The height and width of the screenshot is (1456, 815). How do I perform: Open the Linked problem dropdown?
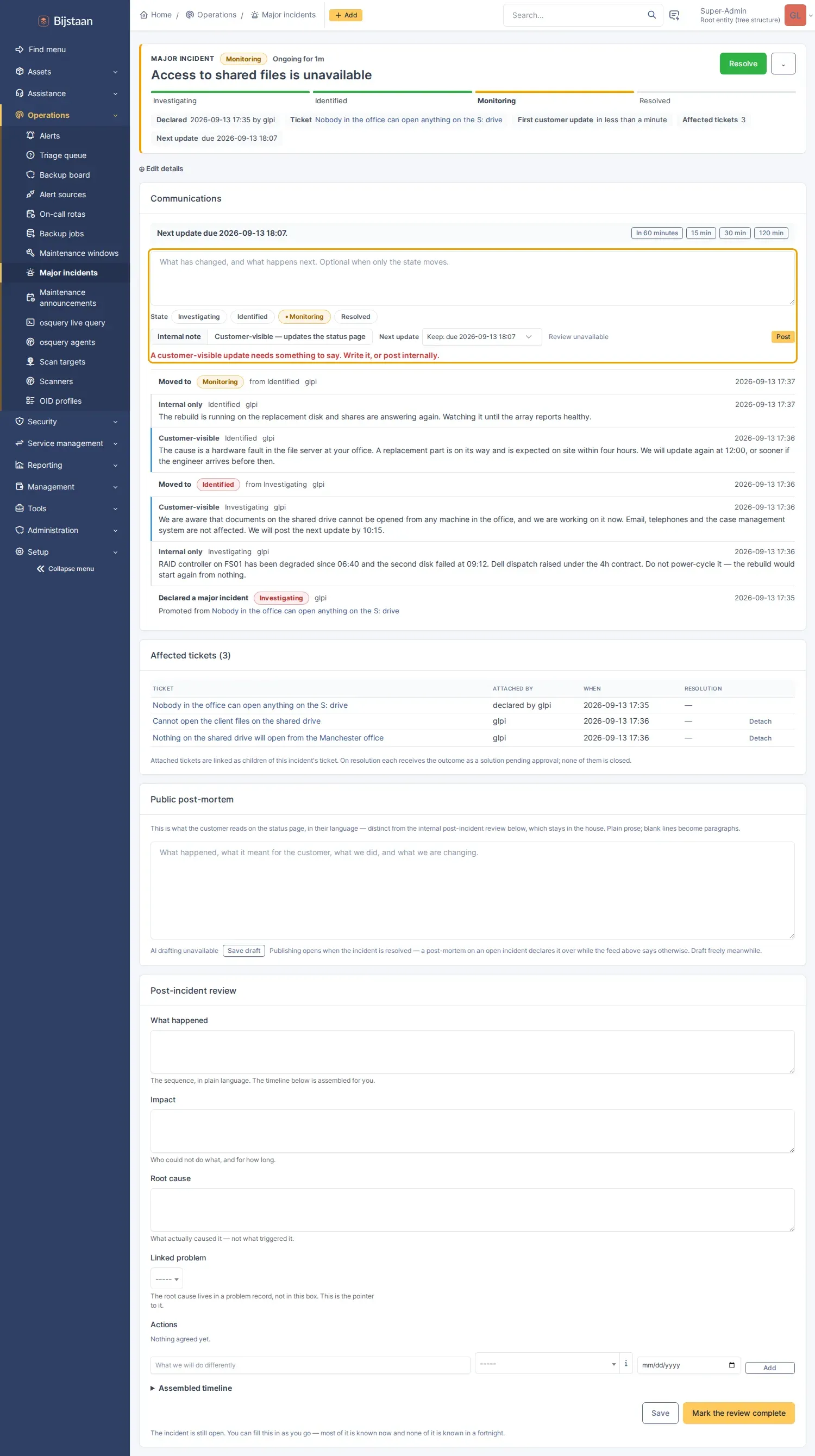click(166, 1278)
